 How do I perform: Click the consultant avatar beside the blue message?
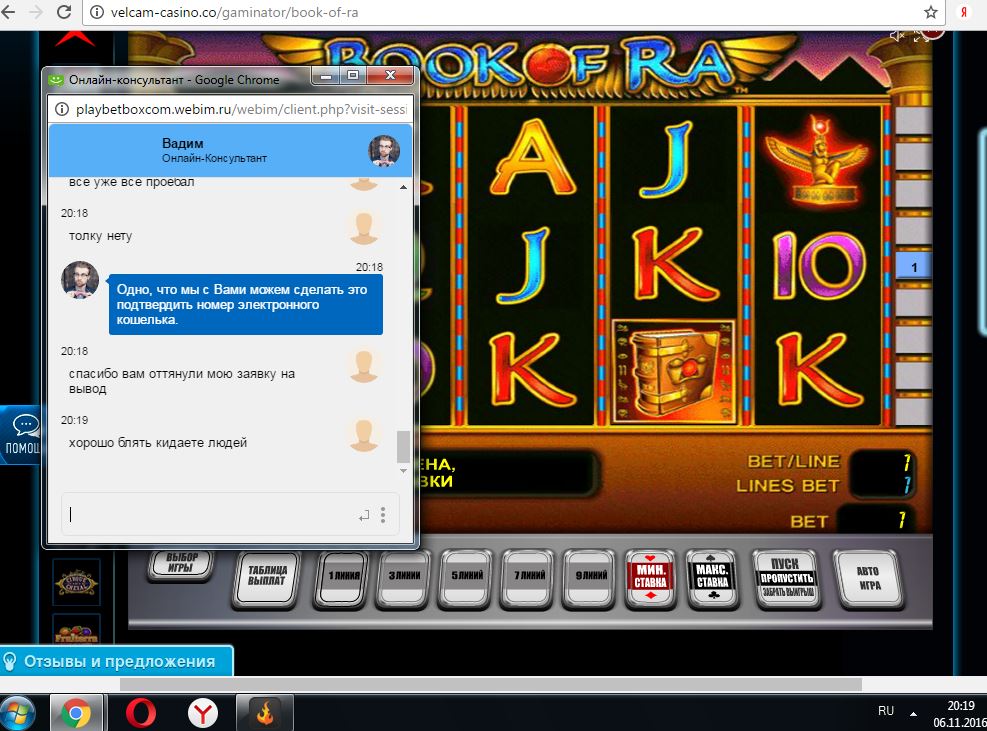point(80,280)
